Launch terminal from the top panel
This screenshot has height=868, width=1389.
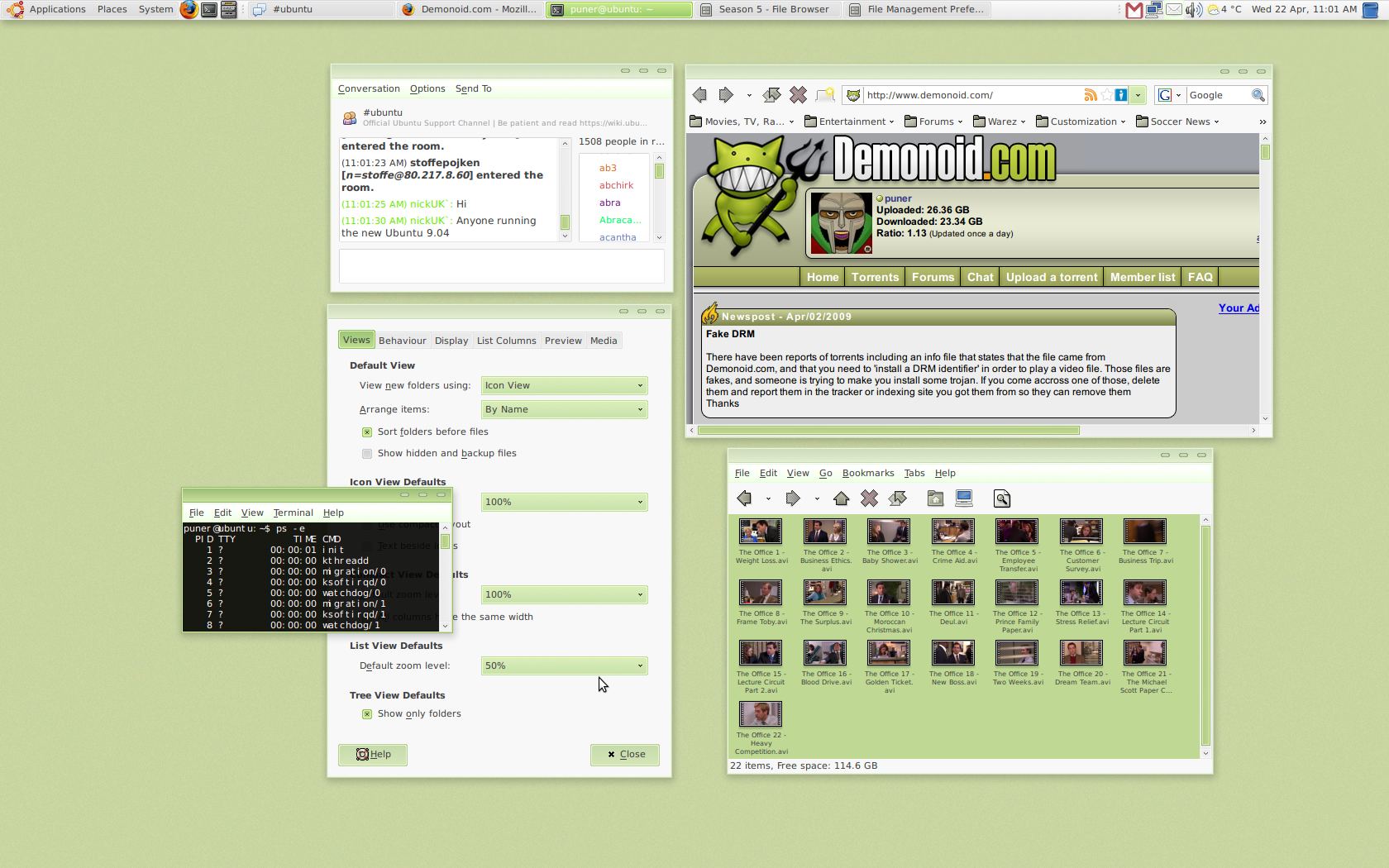209,10
